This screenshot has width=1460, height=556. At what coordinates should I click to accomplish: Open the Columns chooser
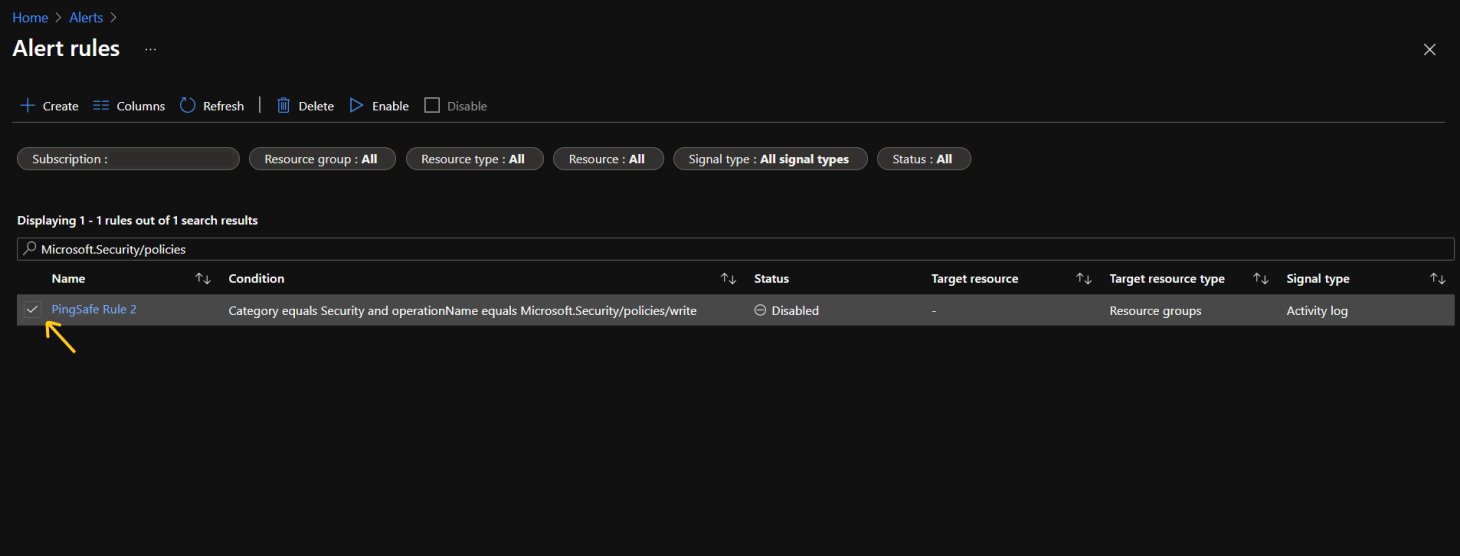pos(129,106)
